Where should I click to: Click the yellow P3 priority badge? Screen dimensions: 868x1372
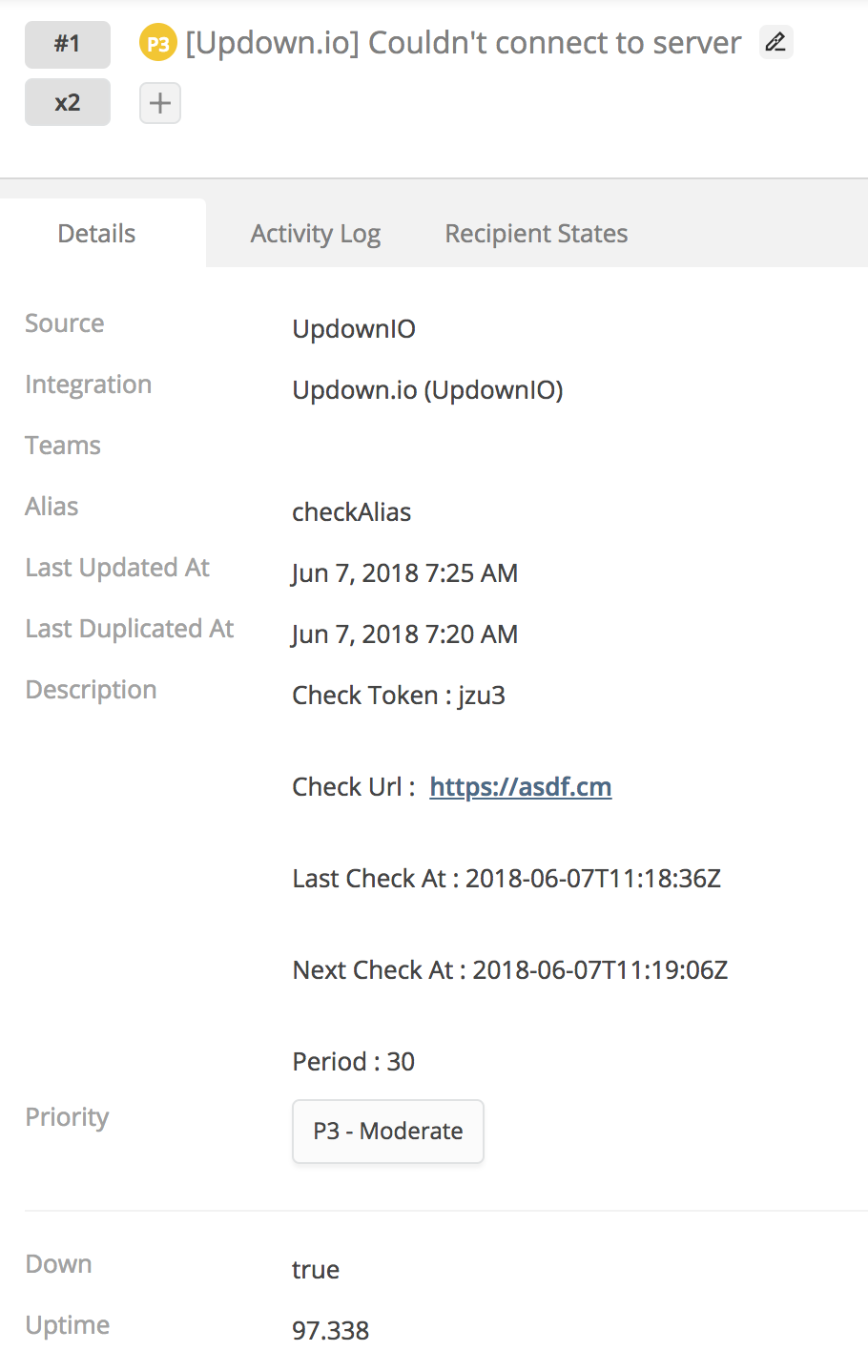click(158, 43)
